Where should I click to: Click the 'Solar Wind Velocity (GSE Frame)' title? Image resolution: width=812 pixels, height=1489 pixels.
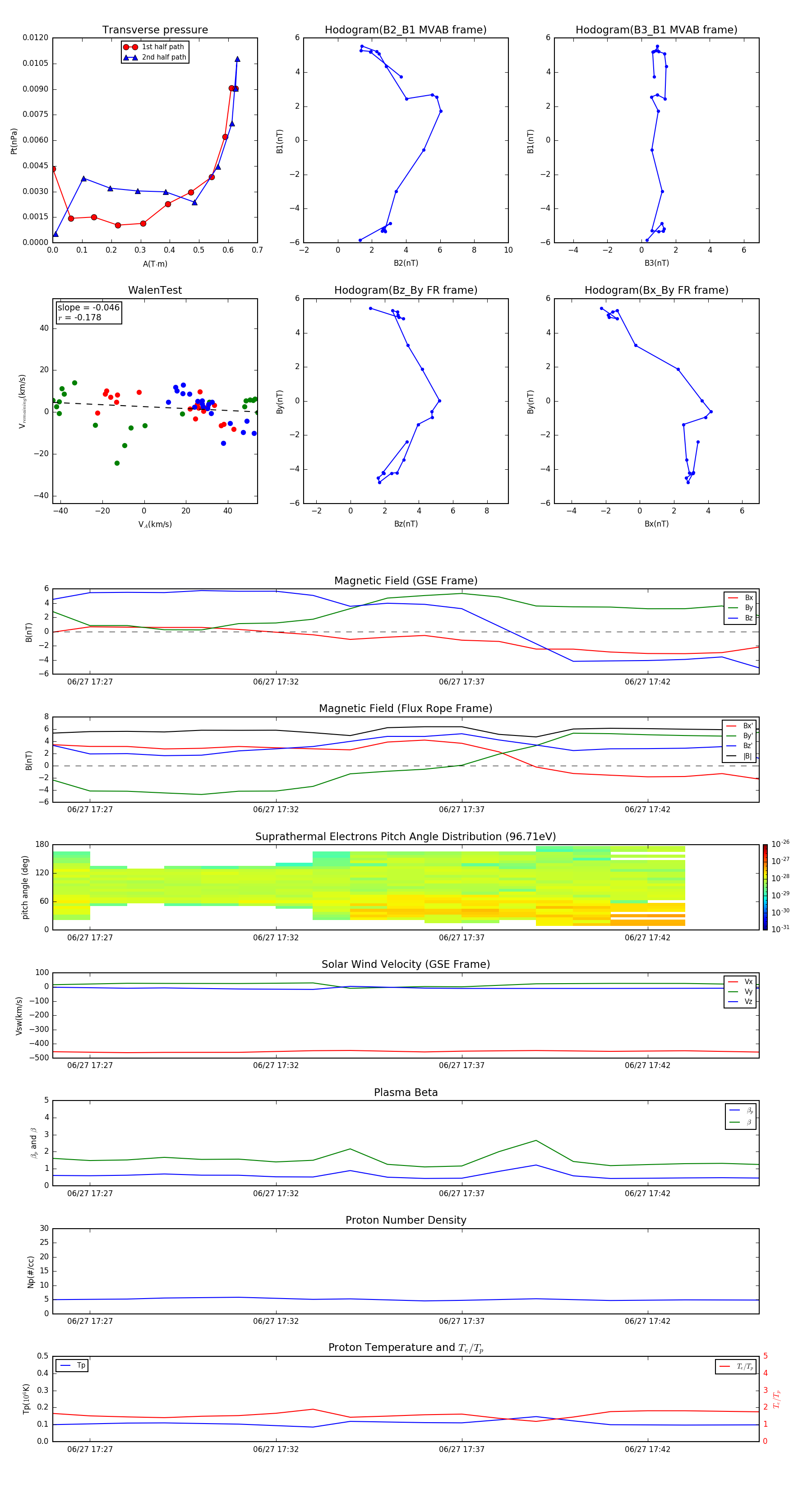tap(406, 965)
